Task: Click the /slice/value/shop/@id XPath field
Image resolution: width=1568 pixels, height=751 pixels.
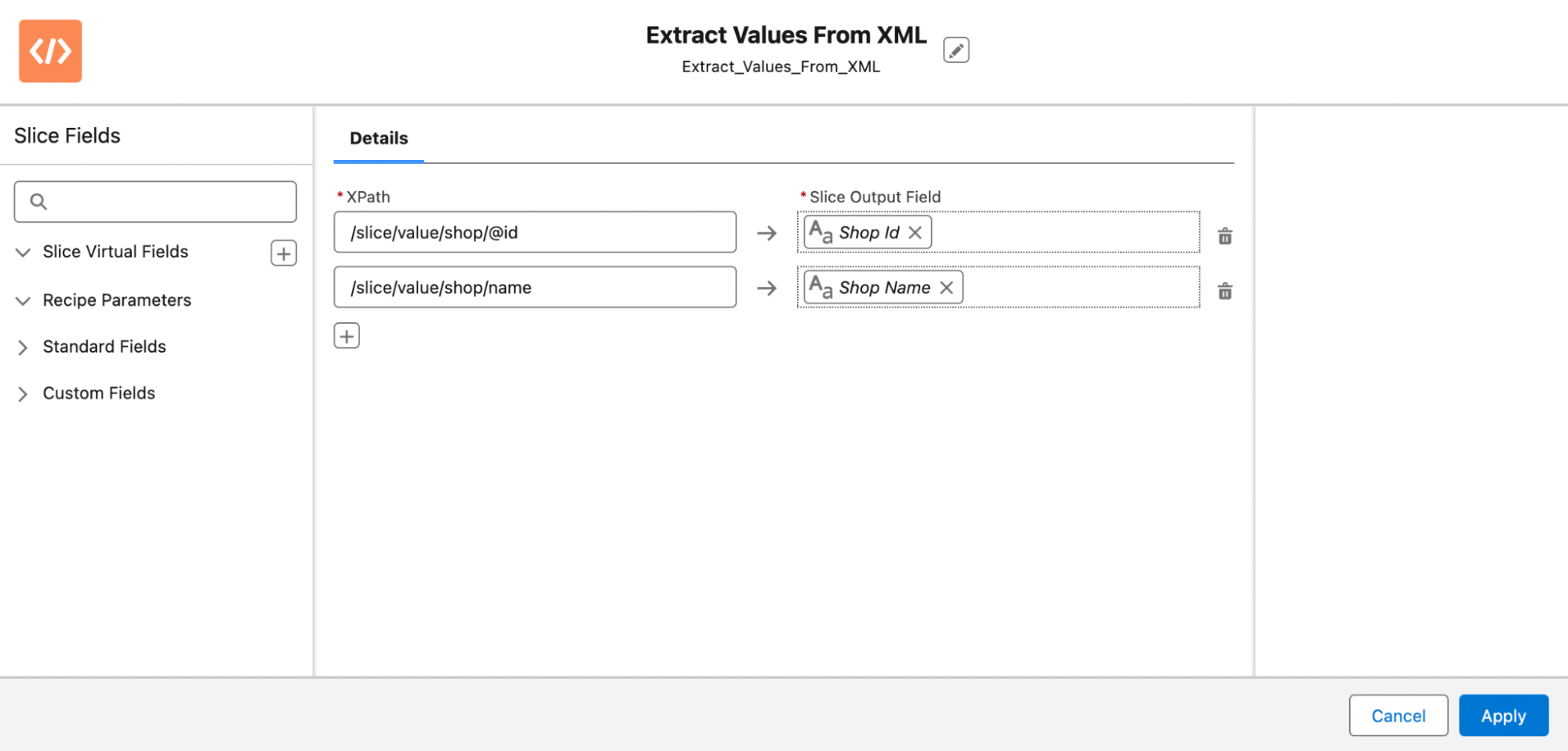Action: click(x=536, y=232)
